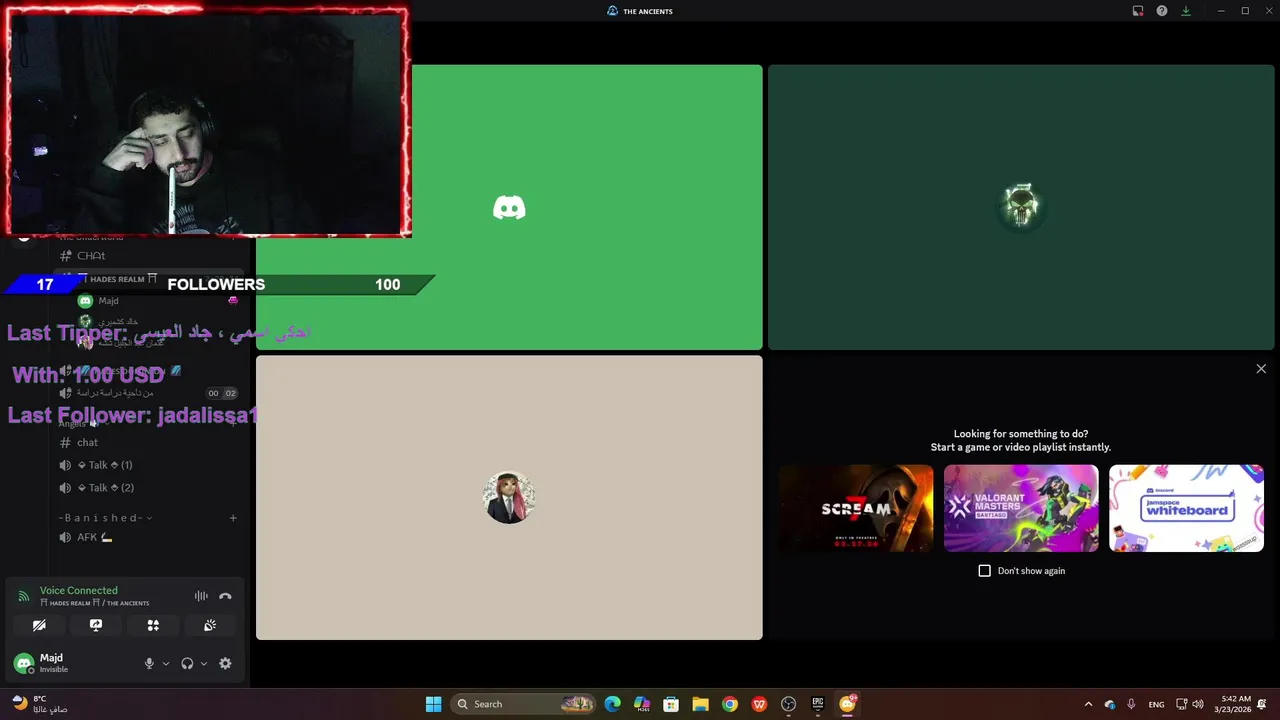Switch ENG input language
The width and height of the screenshot is (1280, 720).
click(1156, 704)
